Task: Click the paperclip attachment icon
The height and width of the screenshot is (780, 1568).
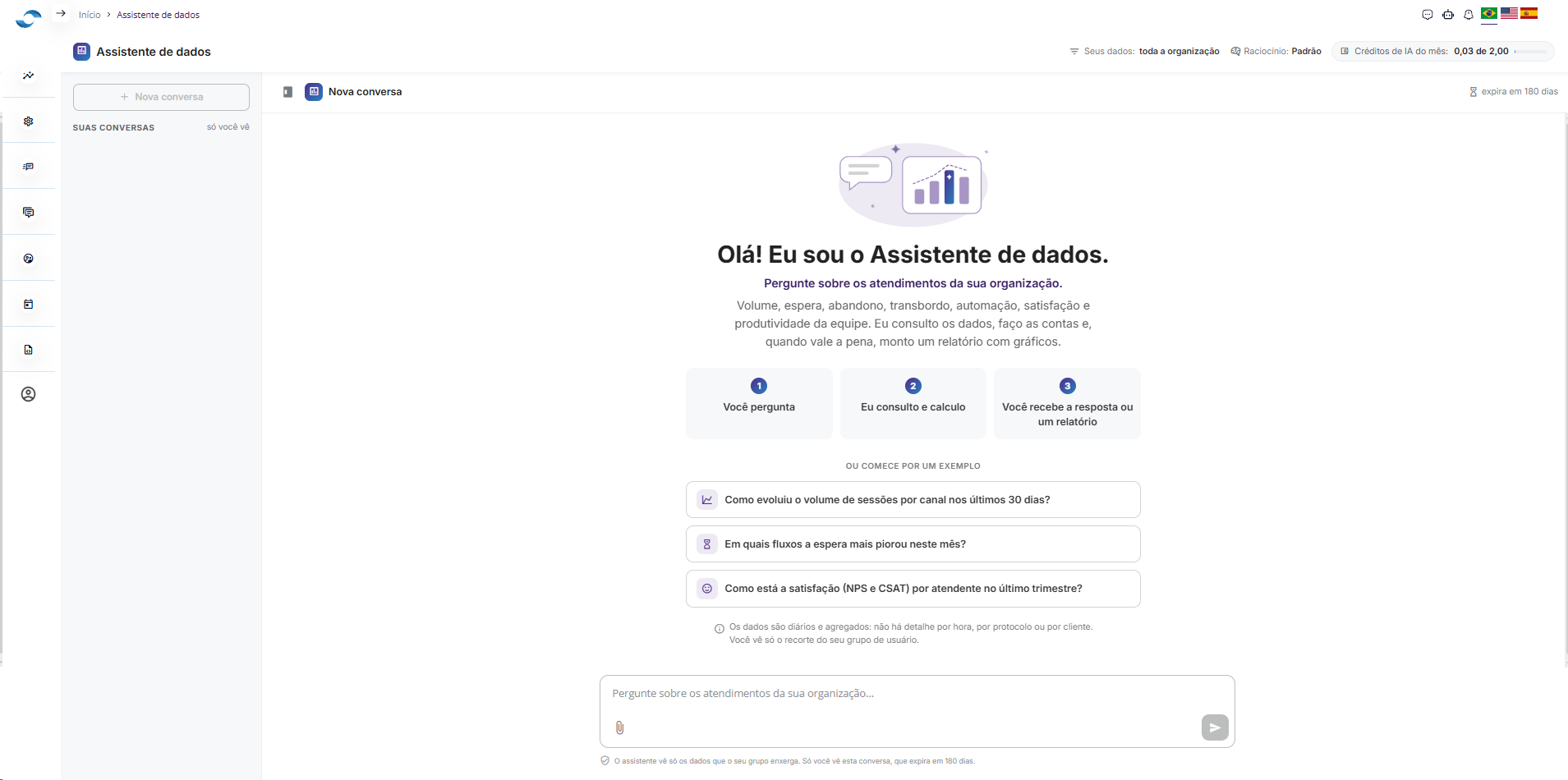Action: pos(620,727)
